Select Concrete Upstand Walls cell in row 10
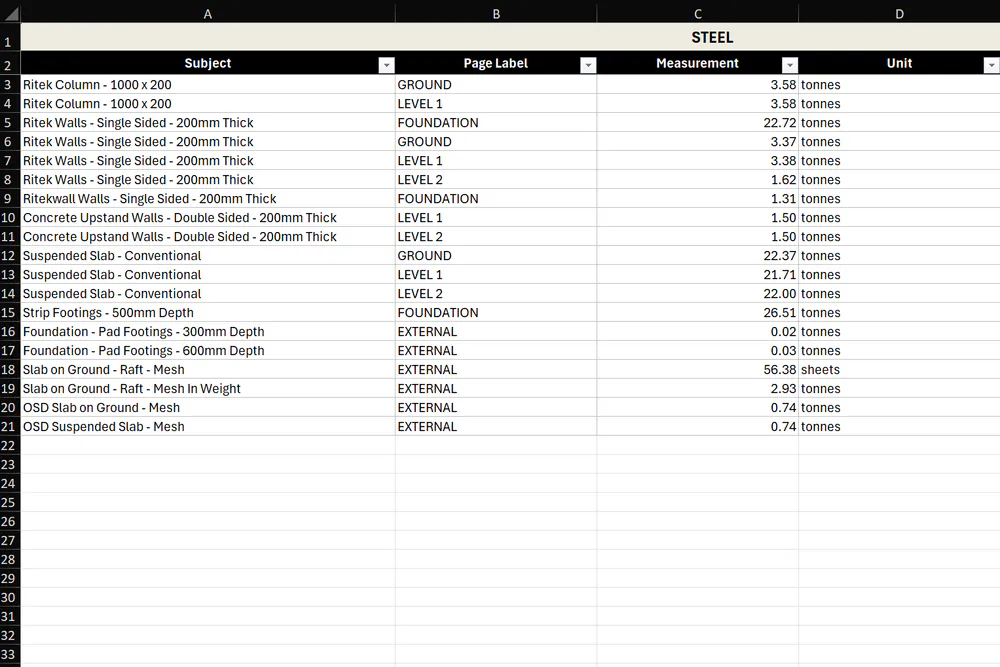Image resolution: width=1000 pixels, height=667 pixels. (x=208, y=217)
